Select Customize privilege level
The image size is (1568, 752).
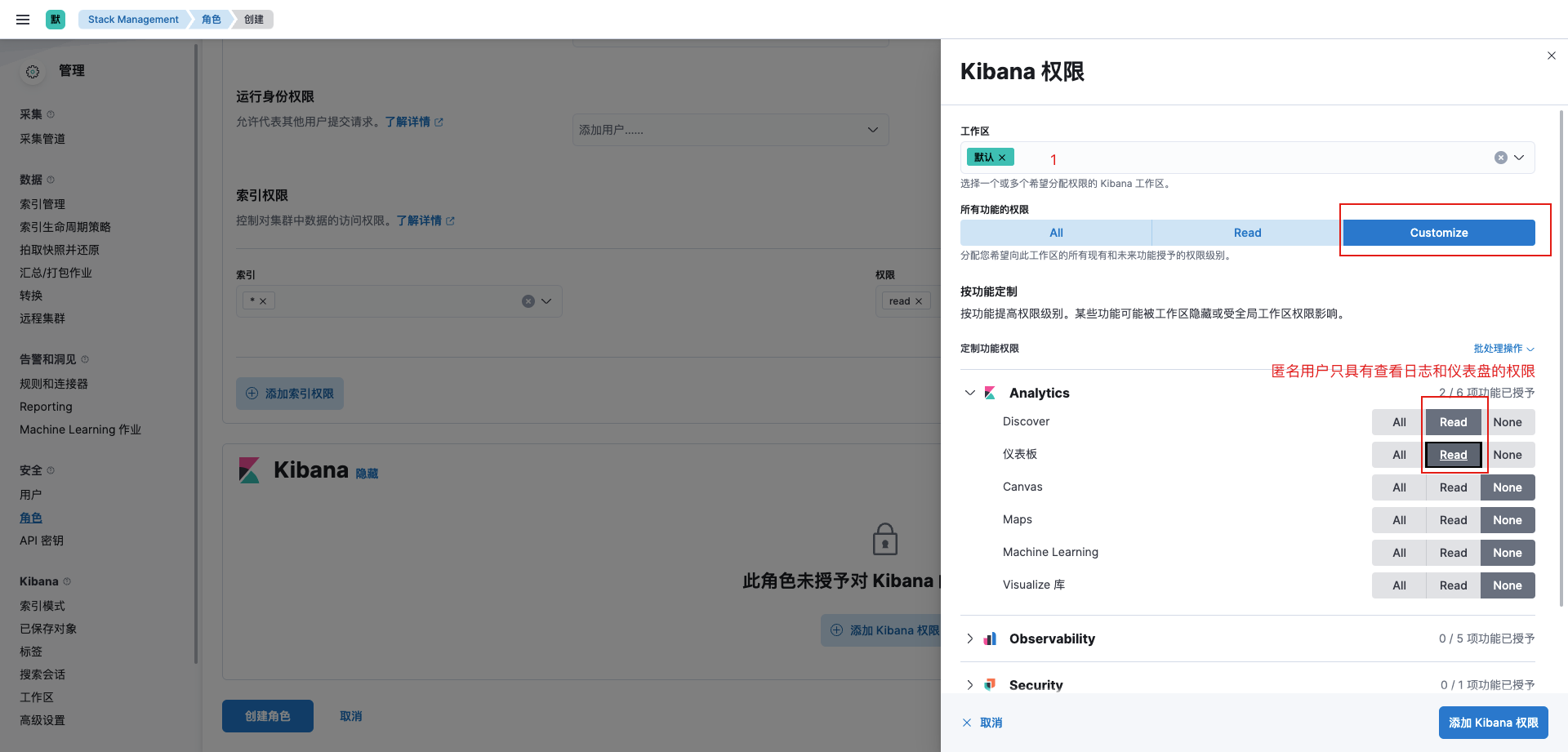[x=1439, y=233]
